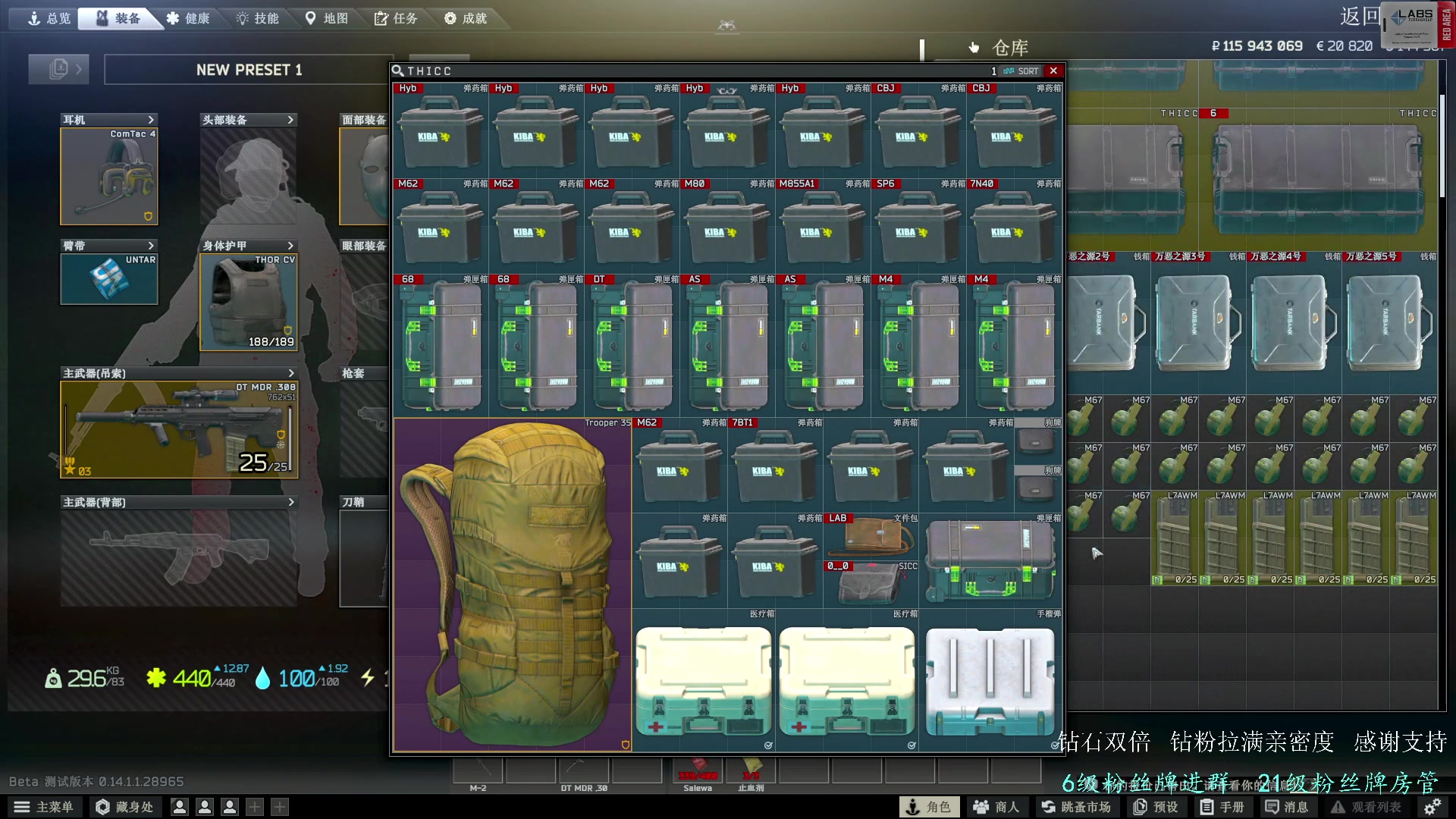This screenshot has width=1456, height=819.
Task: Open the 商人 traders screen
Action: pos(997,807)
